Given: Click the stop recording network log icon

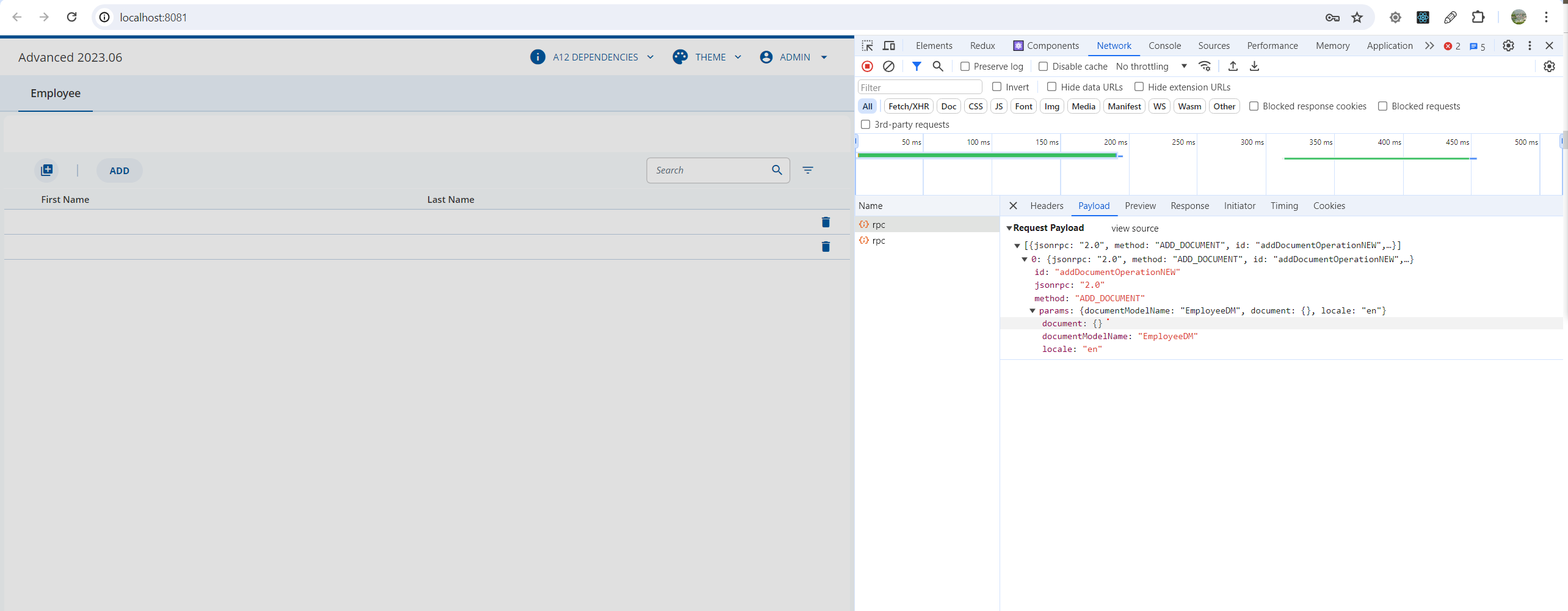Looking at the screenshot, I should coord(867,66).
